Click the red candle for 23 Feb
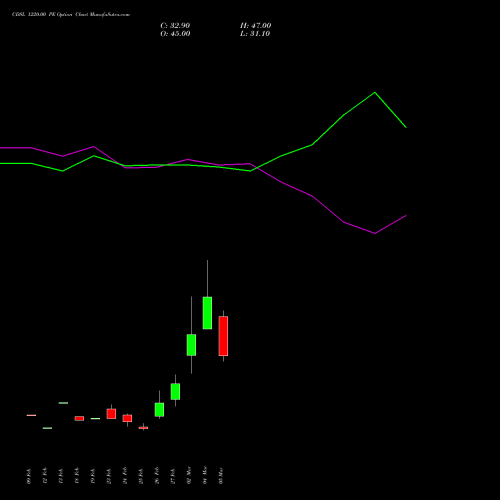Viewport: 500px width, 500px height. 111,414
